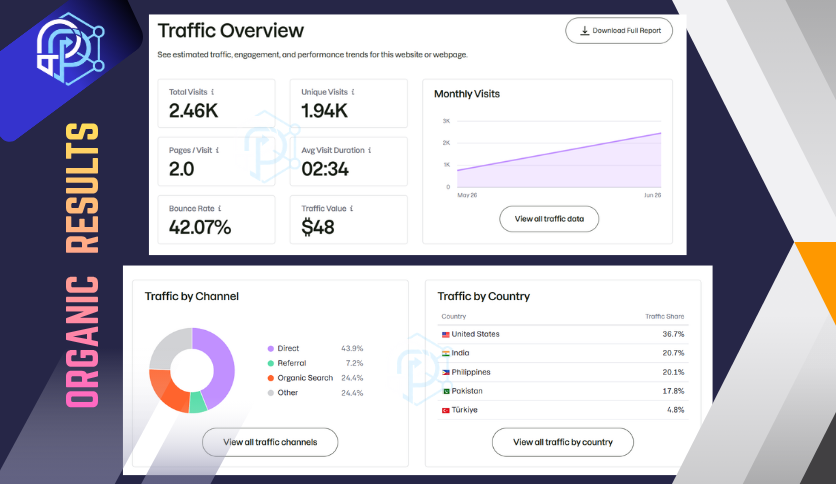Click the Direct channel label
The width and height of the screenshot is (836, 484).
(288, 349)
